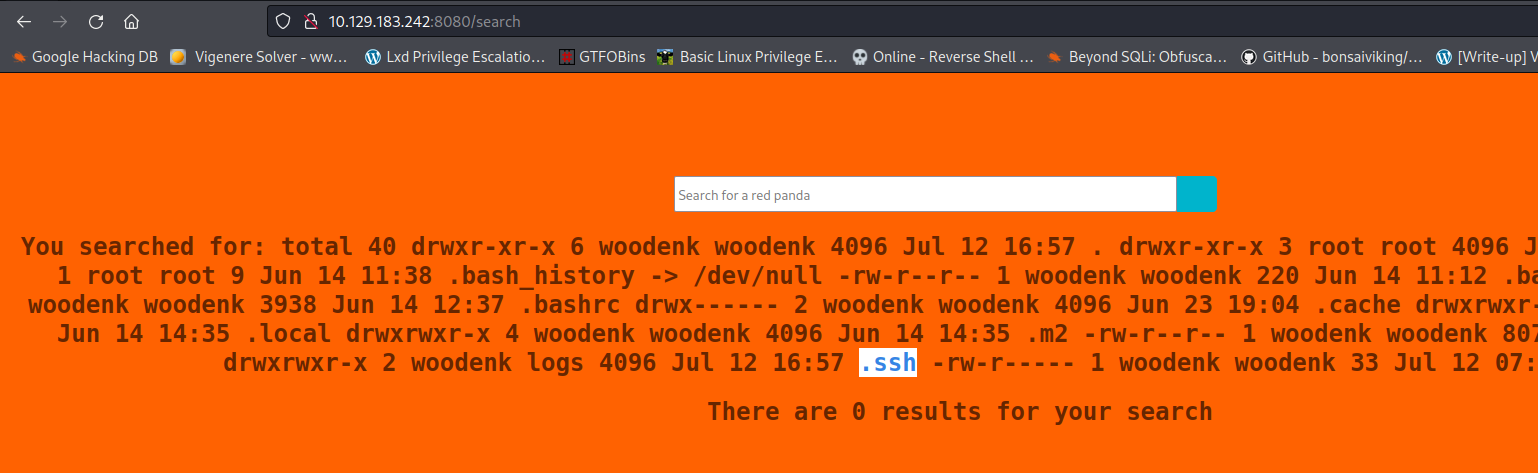Click the highlighted .ssh text

pos(888,363)
